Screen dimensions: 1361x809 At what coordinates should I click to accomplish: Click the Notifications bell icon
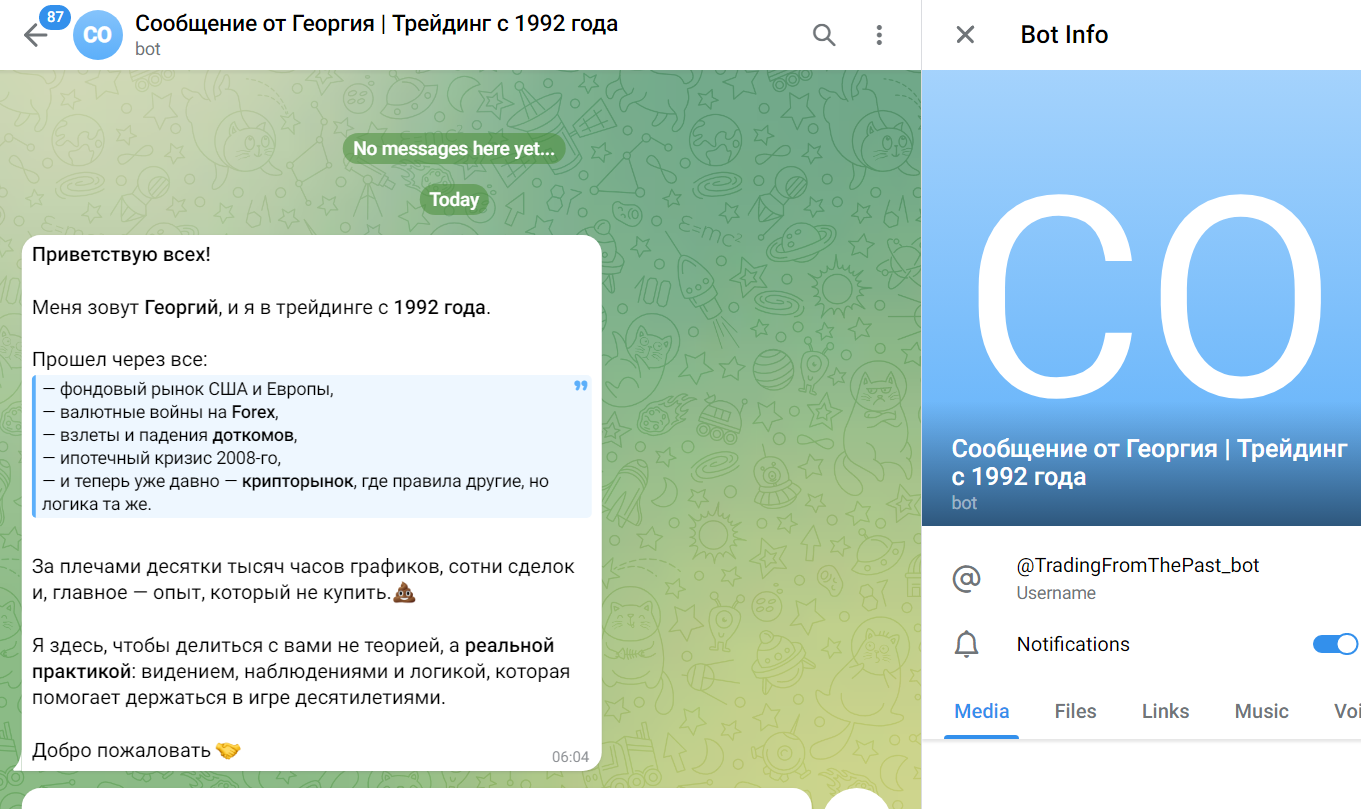point(966,645)
